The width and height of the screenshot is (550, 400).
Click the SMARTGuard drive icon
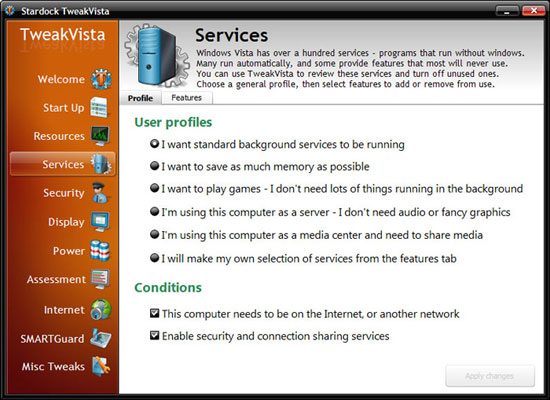click(x=101, y=338)
